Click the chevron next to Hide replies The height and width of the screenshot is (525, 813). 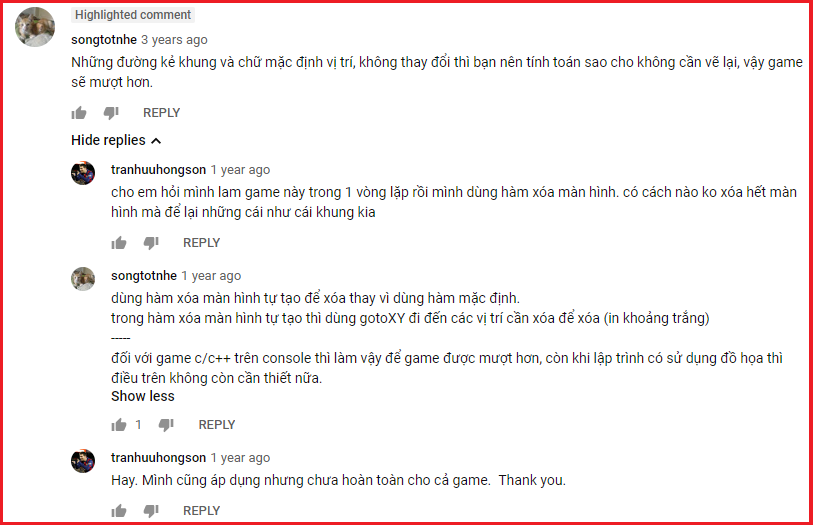pyautogui.click(x=156, y=141)
